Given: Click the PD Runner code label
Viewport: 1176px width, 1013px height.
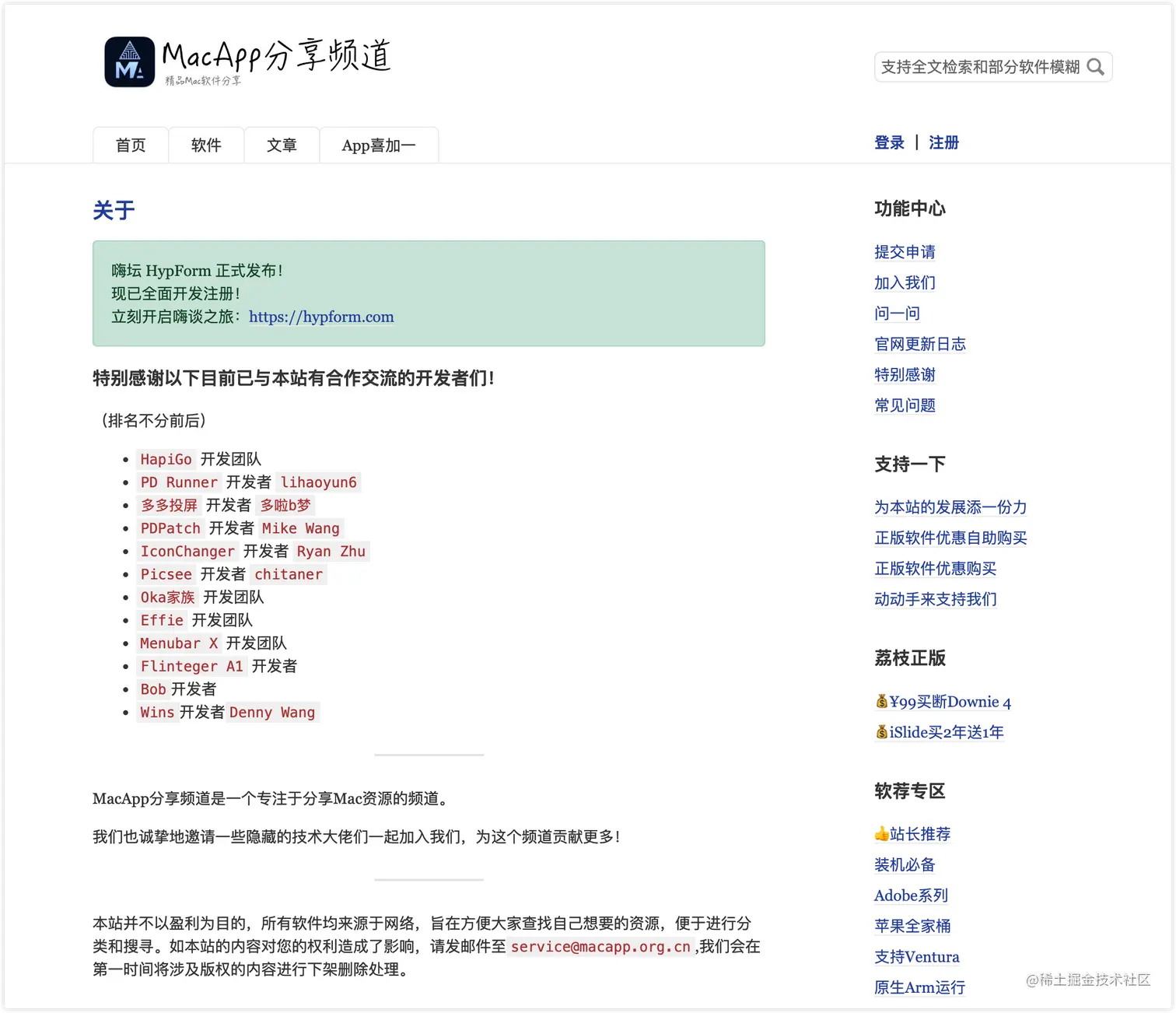Looking at the screenshot, I should pyautogui.click(x=179, y=482).
